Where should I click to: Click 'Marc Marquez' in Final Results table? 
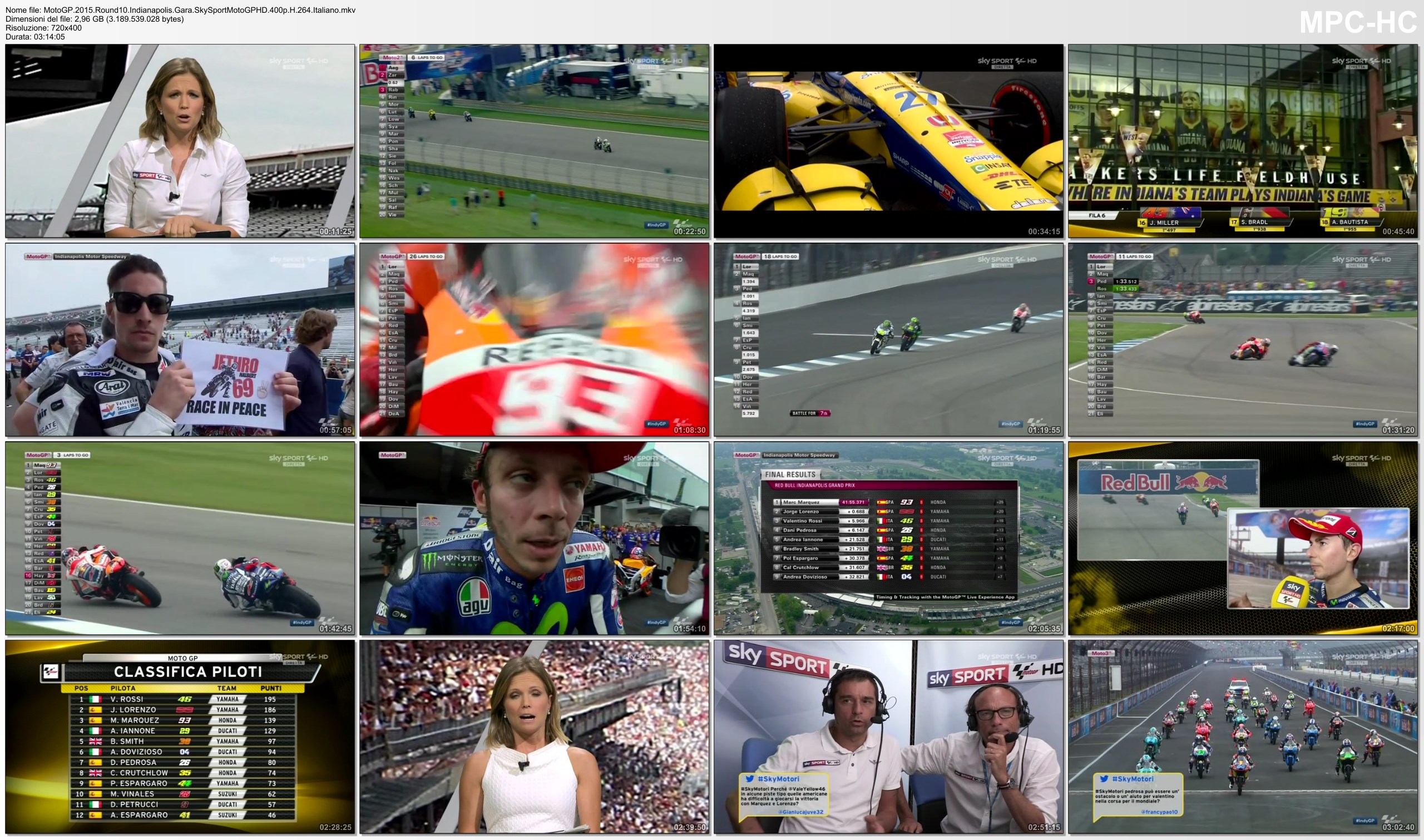pos(801,502)
